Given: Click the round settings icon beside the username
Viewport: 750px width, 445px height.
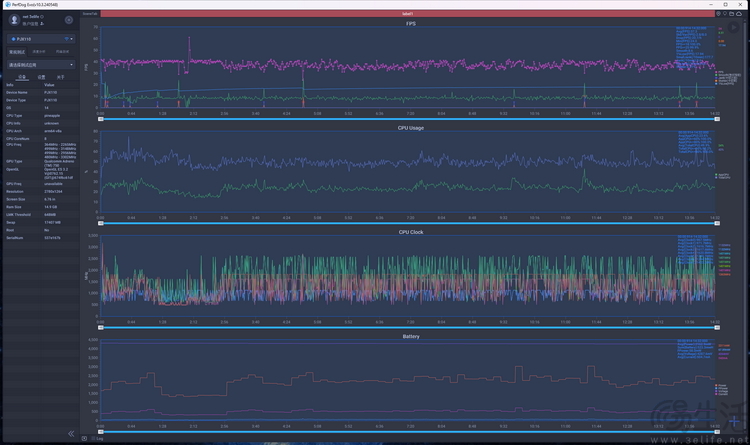Looking at the screenshot, I should tap(69, 20).
